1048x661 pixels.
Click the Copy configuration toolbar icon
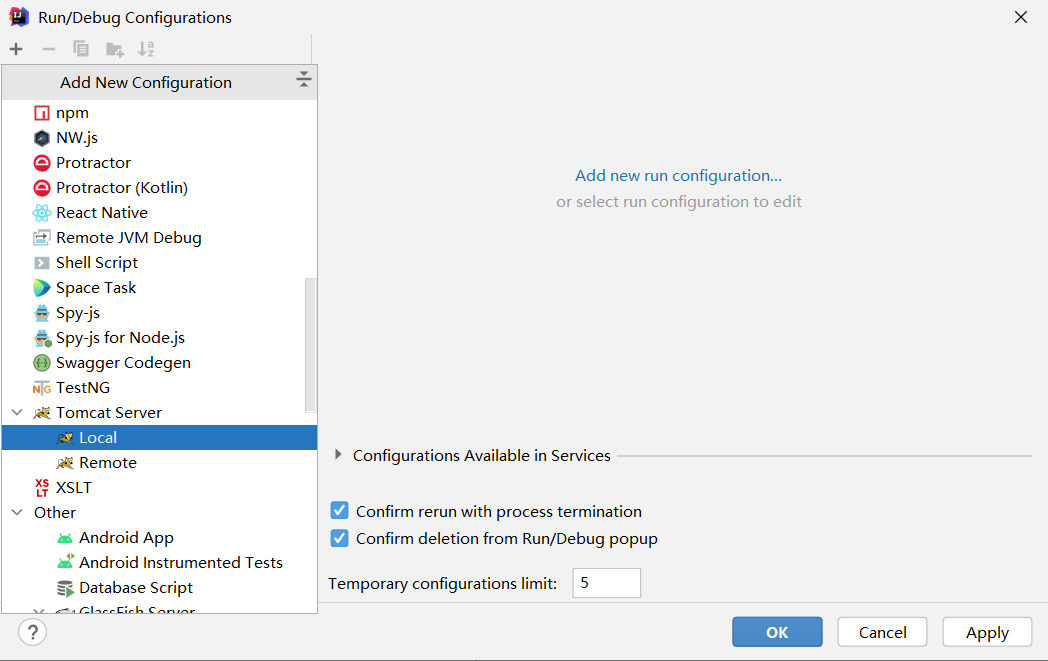[81, 49]
